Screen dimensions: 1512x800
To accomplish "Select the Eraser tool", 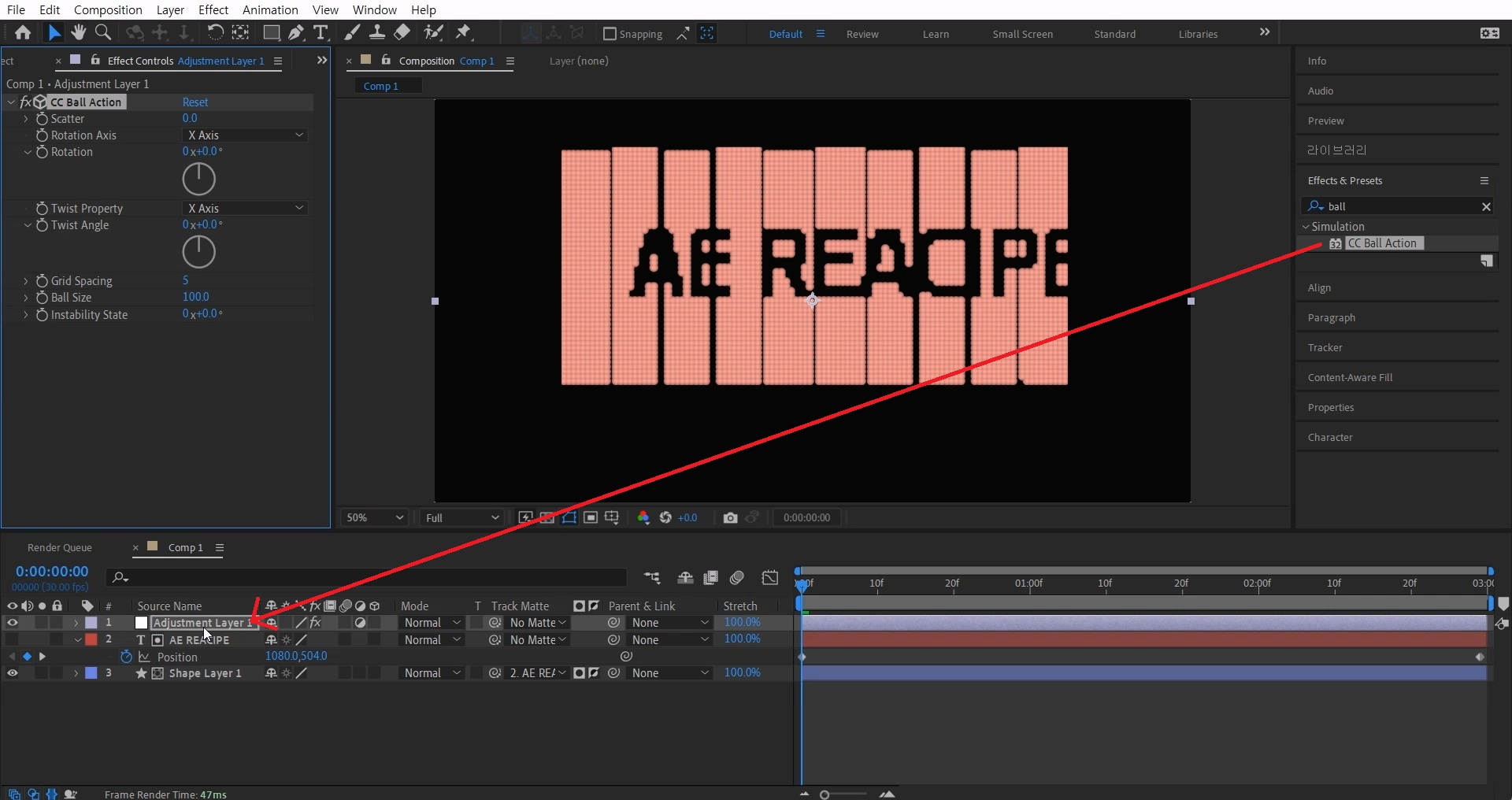I will click(402, 33).
